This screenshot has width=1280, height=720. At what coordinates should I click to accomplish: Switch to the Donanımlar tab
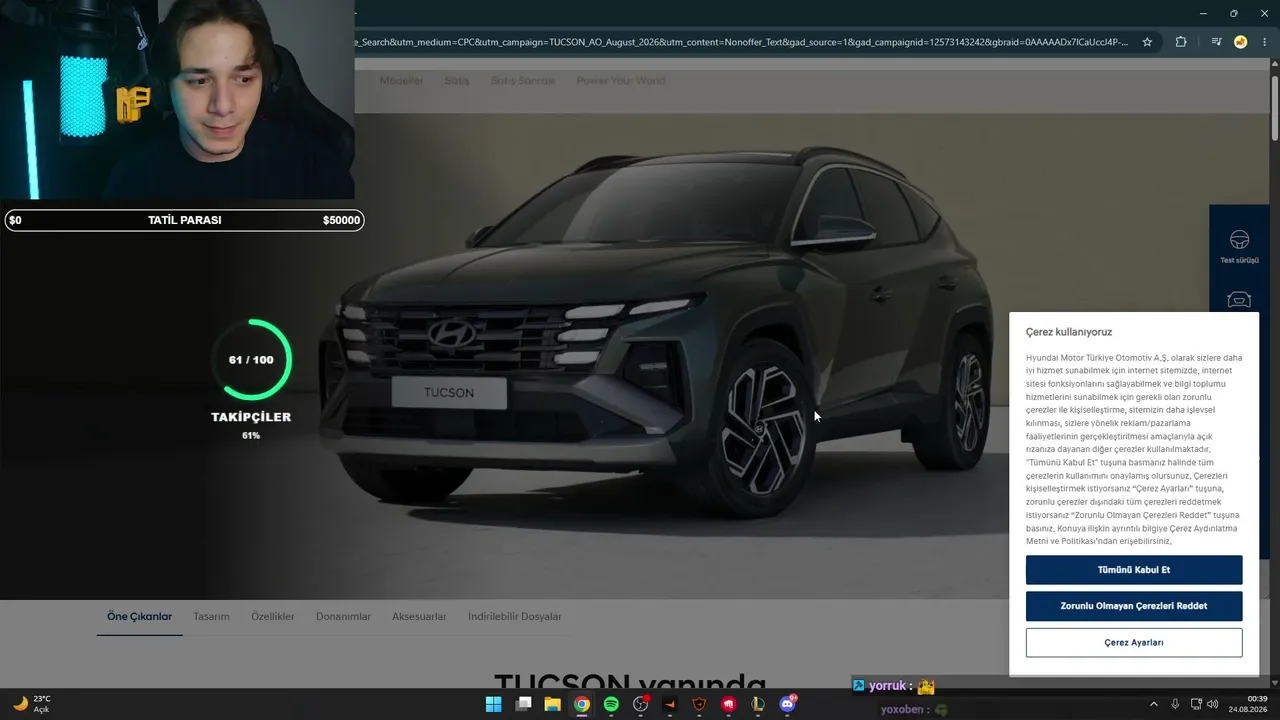tap(343, 617)
